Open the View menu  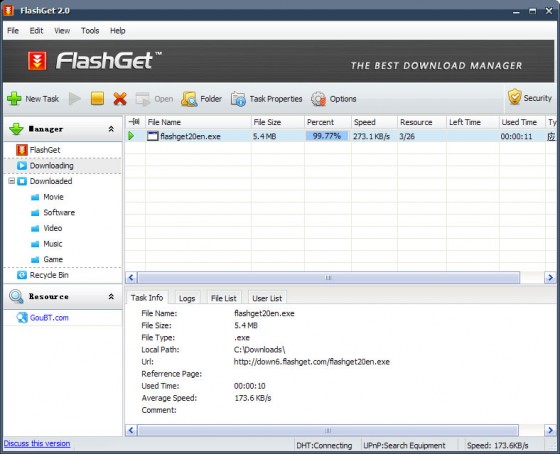pyautogui.click(x=62, y=31)
